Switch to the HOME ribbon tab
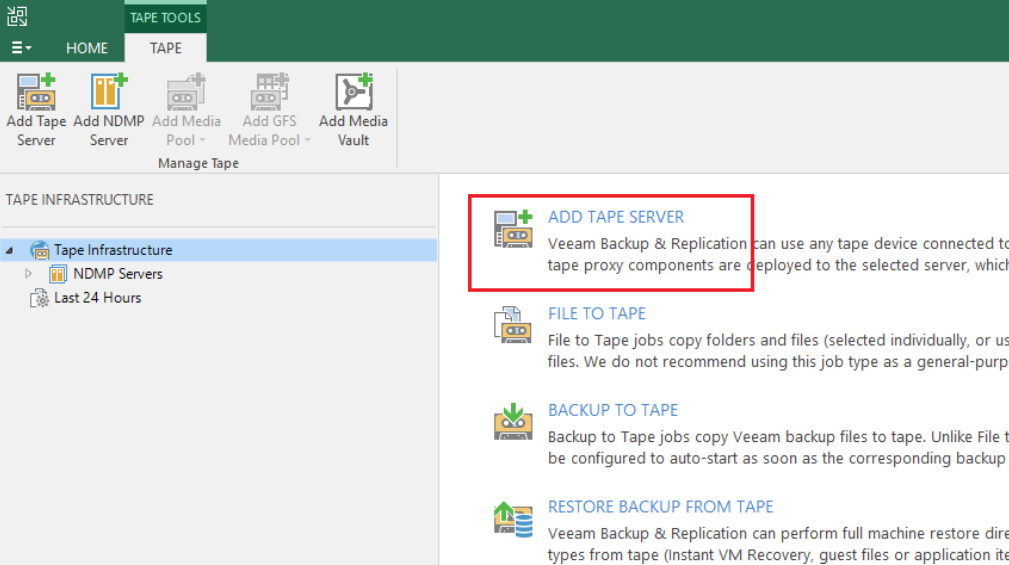The width and height of the screenshot is (1009, 565). [x=87, y=48]
